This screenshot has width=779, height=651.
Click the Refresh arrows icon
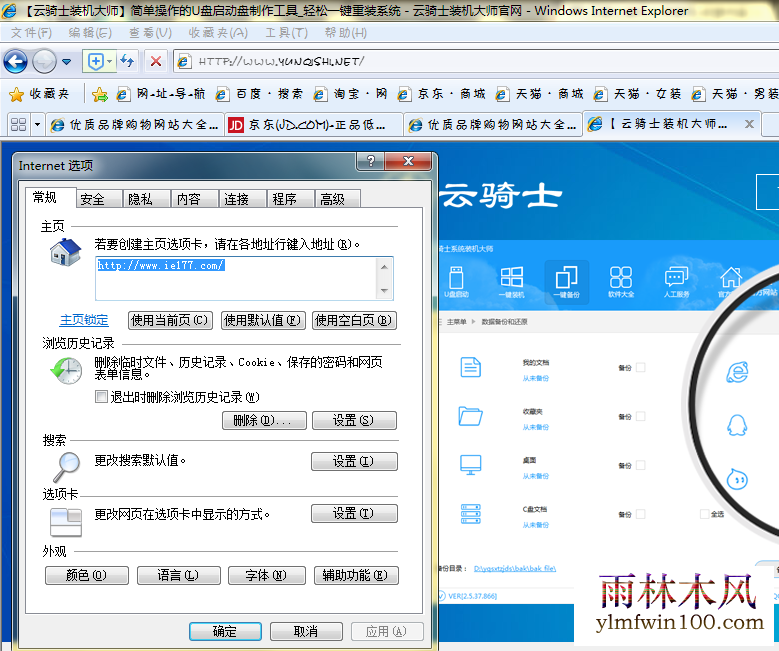pos(127,61)
